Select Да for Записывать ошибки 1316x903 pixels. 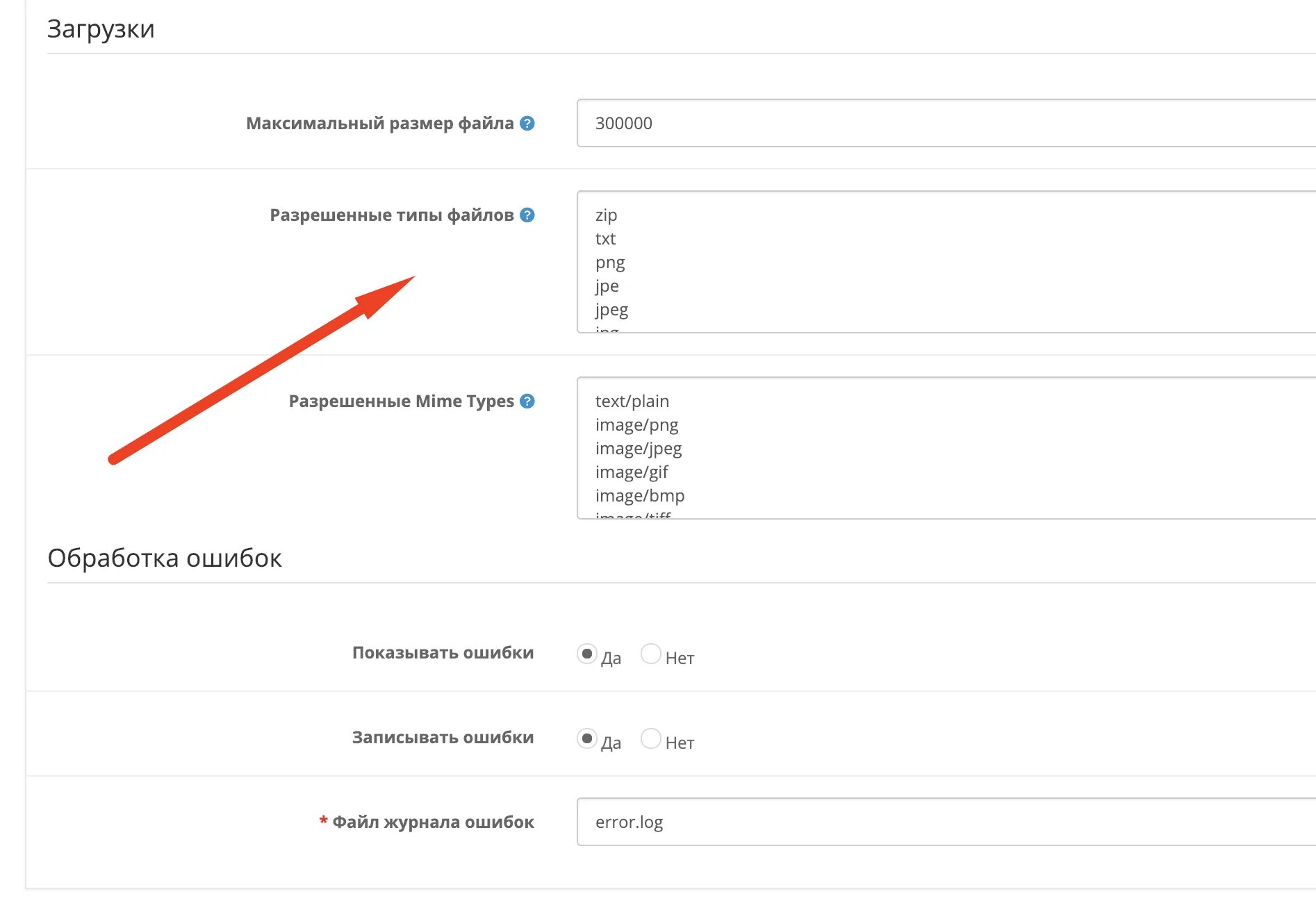coord(586,738)
